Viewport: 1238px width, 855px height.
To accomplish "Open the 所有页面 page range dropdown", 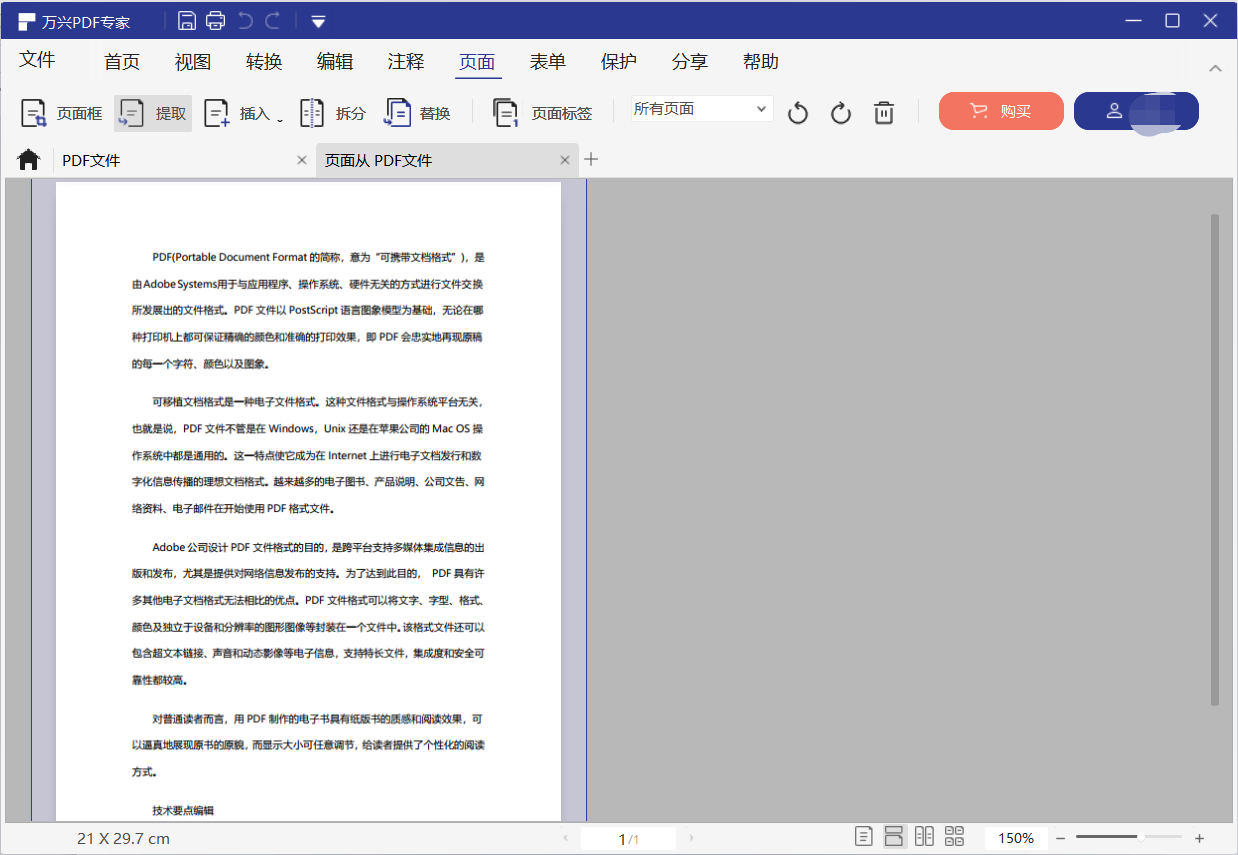I will click(701, 109).
